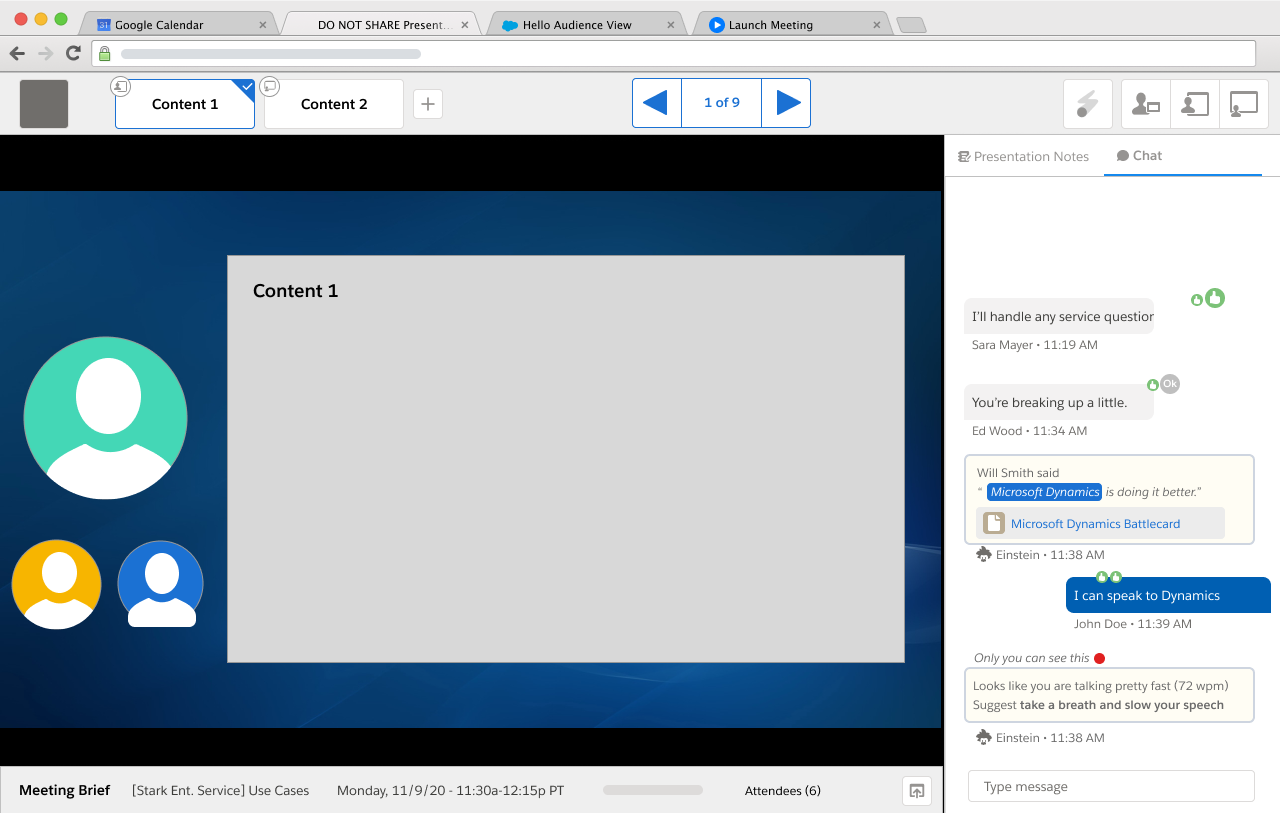Screen dimensions: 1280x815
Task: Switch to the Presentation Notes tab
Action: 1023,157
